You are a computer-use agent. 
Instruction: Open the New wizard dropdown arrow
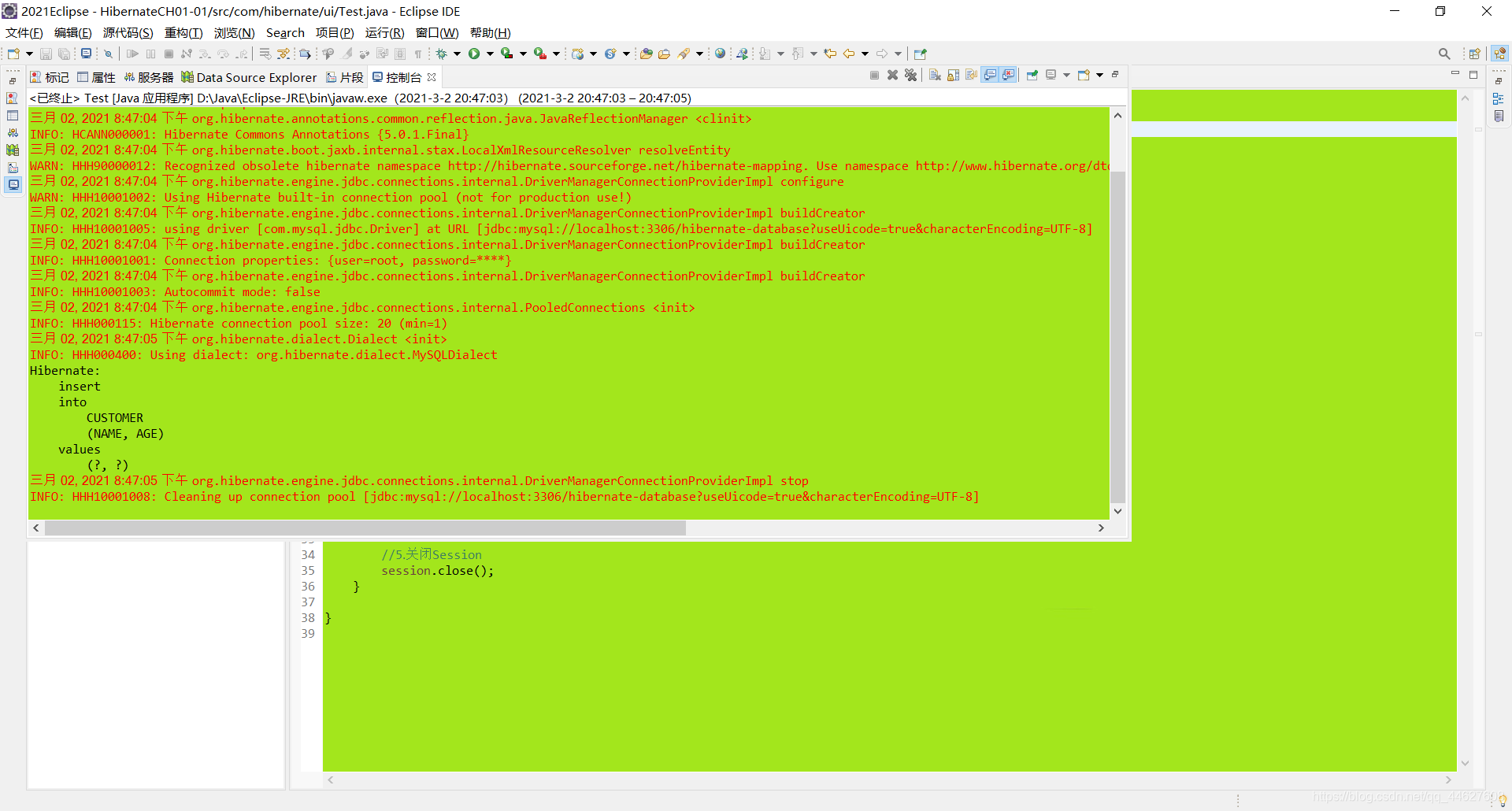tap(29, 54)
